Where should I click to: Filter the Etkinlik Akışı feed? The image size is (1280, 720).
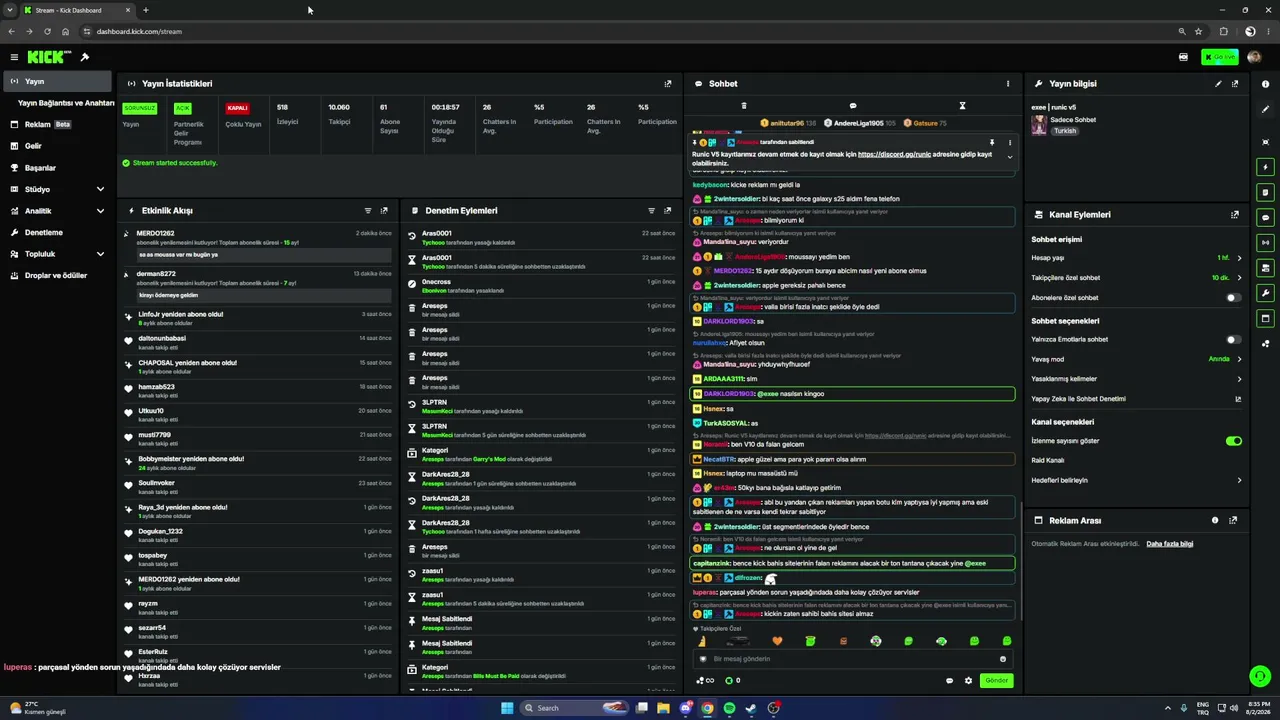coord(368,211)
